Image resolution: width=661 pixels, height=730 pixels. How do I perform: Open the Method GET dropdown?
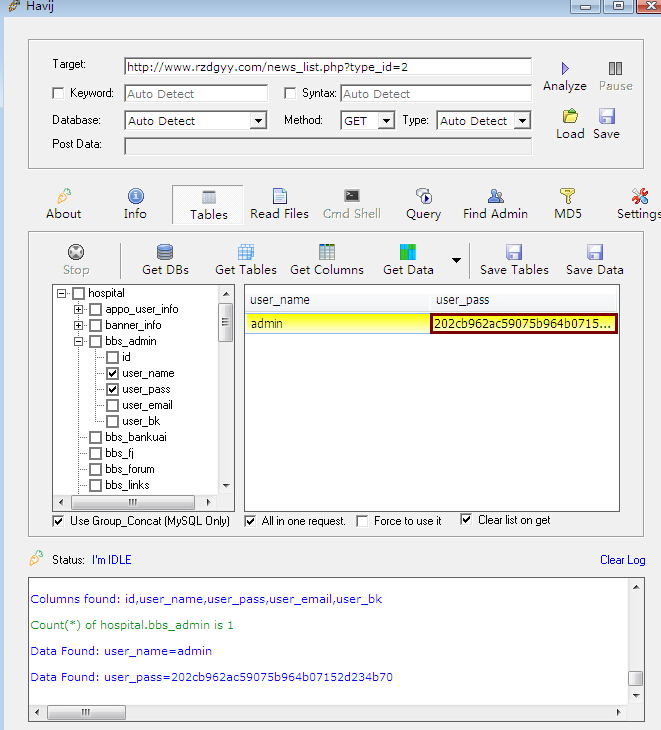[x=386, y=121]
